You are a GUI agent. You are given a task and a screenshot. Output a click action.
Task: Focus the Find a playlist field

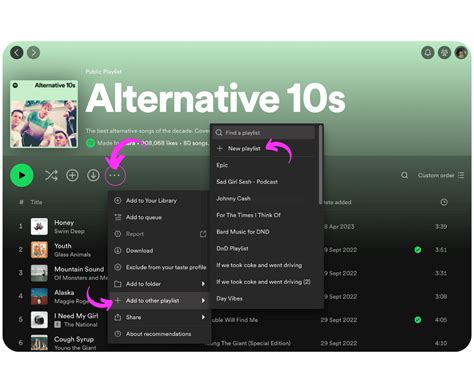coord(264,133)
